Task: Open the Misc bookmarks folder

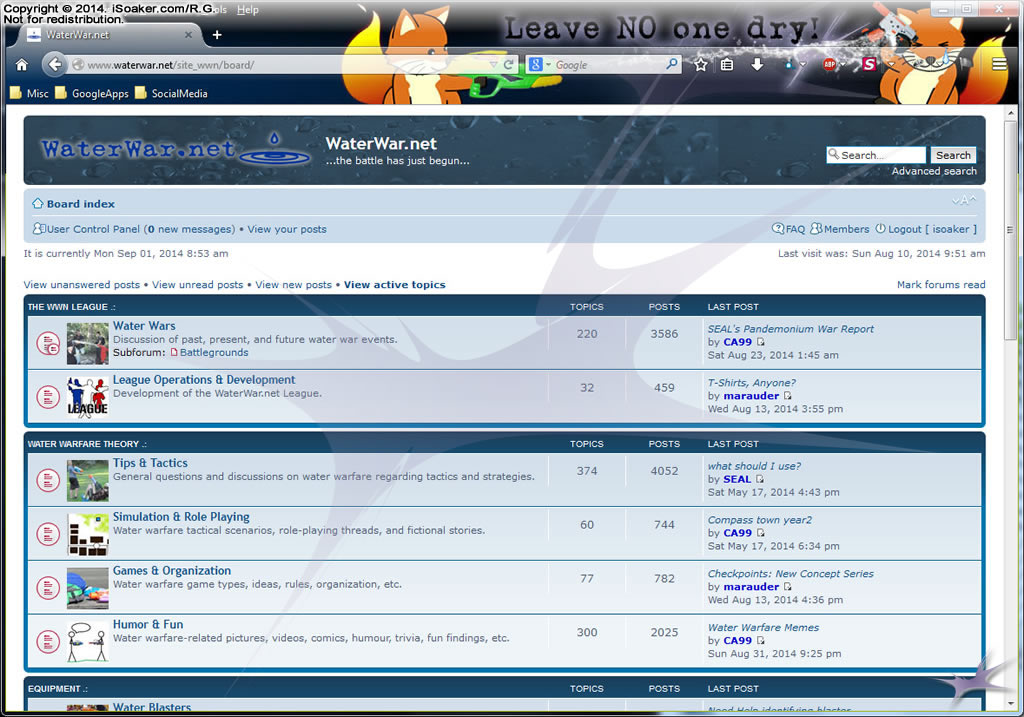Action: click(x=29, y=93)
